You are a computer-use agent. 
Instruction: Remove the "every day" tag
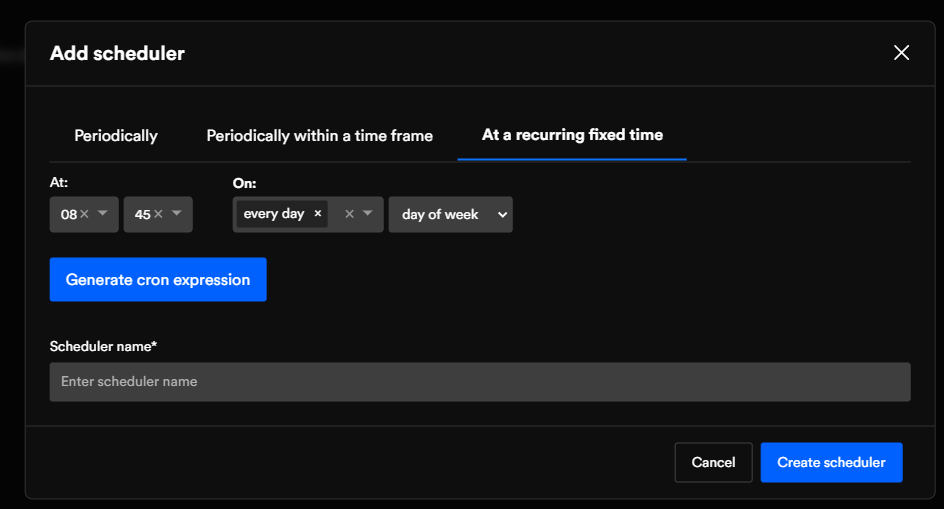[x=318, y=214]
